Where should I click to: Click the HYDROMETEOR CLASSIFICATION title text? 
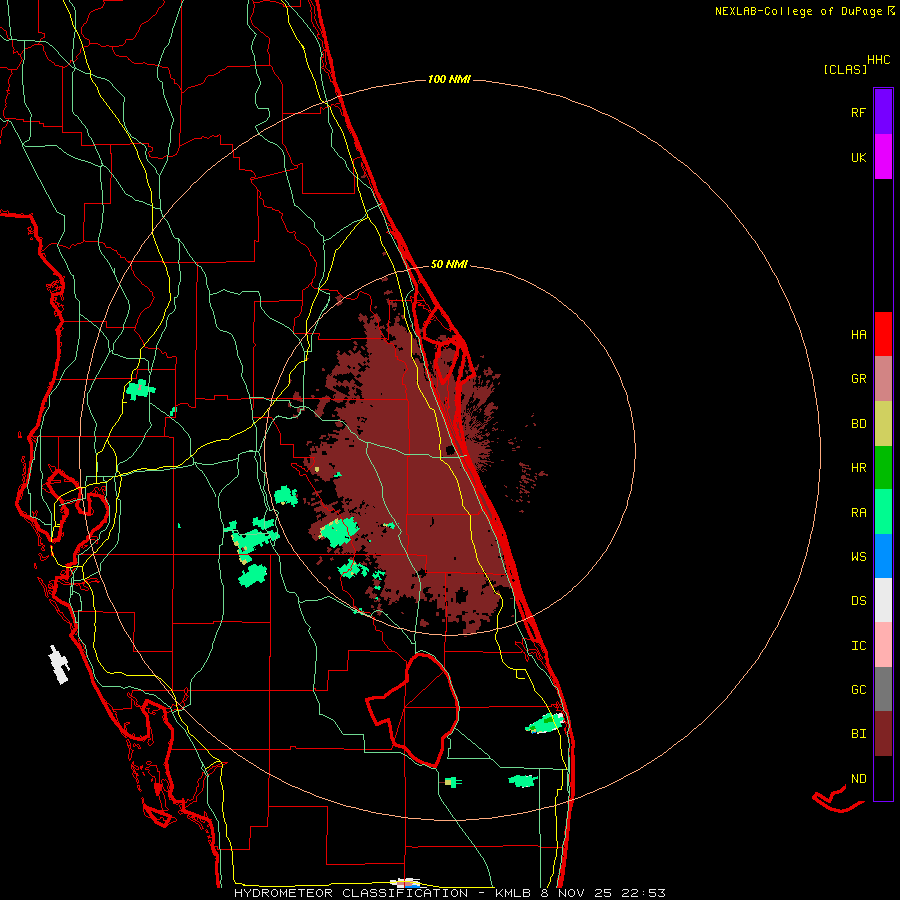(x=350, y=893)
